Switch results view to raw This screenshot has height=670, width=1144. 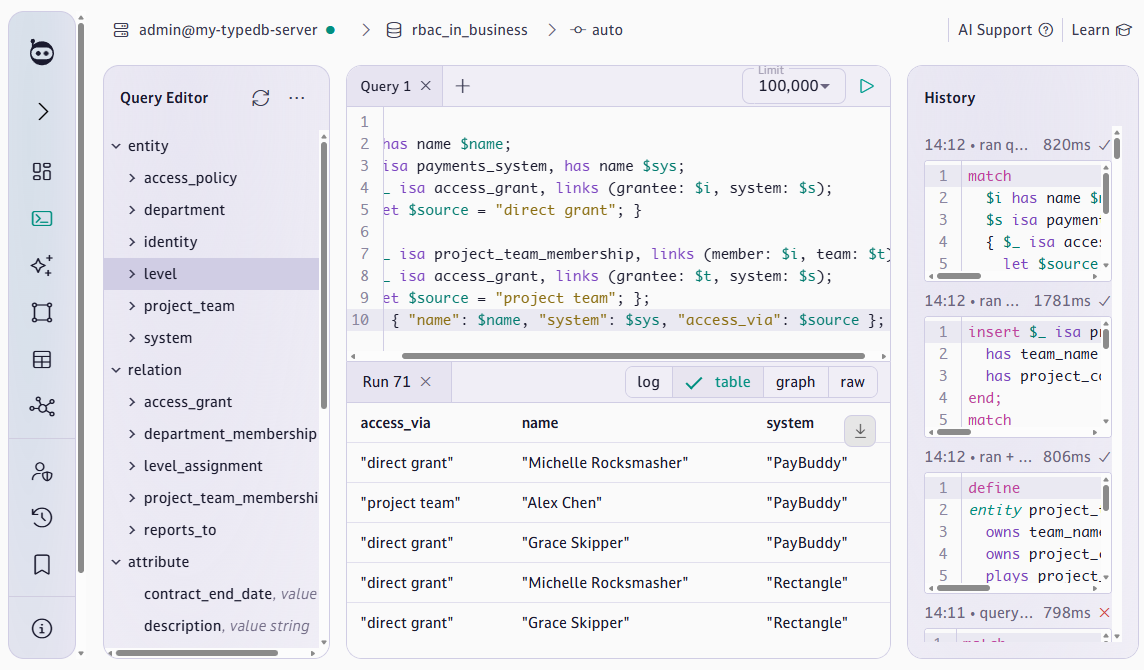point(852,382)
